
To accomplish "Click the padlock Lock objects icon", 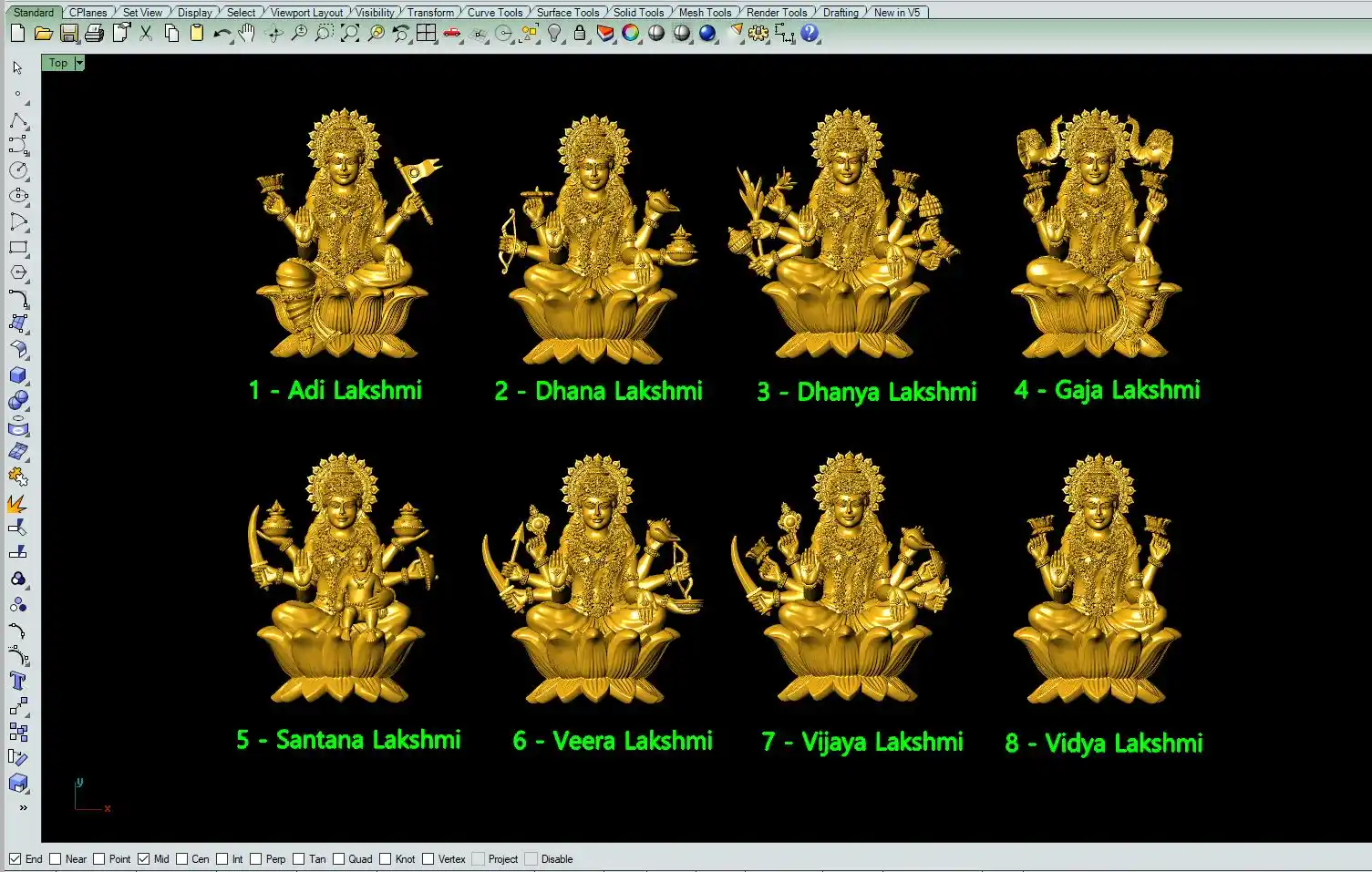I will (x=580, y=34).
